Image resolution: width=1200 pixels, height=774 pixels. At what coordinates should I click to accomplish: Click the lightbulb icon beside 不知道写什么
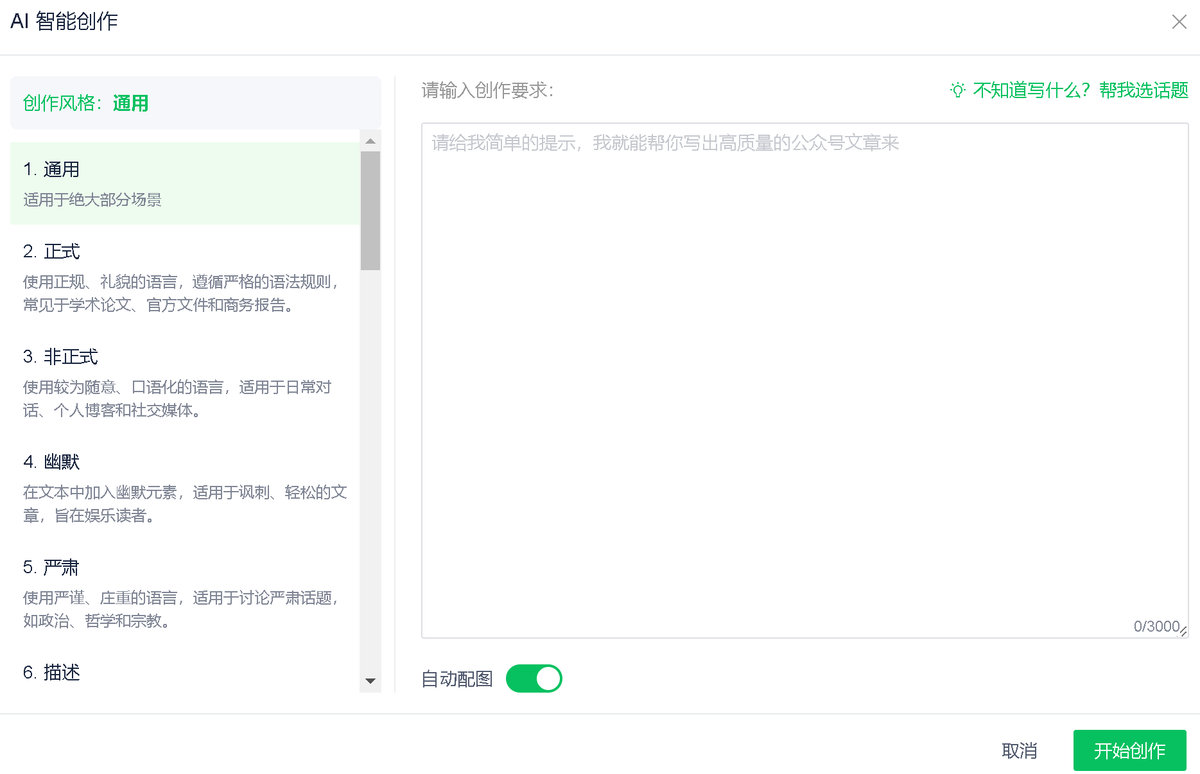pos(958,91)
